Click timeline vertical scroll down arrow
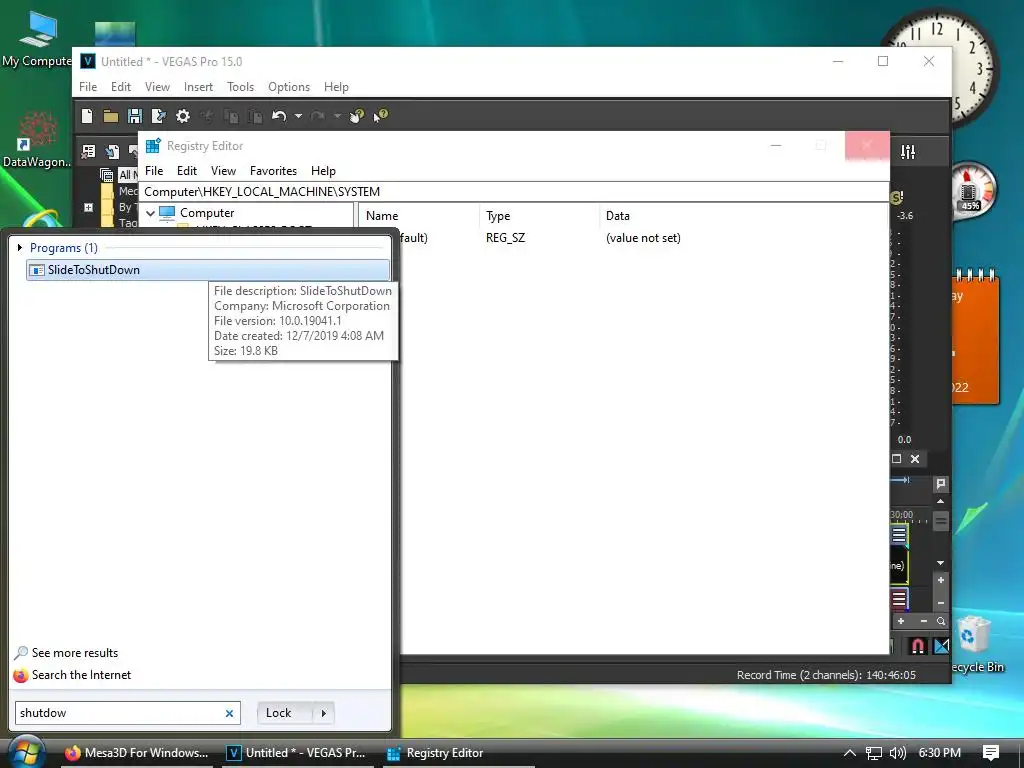Screen dimensions: 1024x768 (940, 562)
